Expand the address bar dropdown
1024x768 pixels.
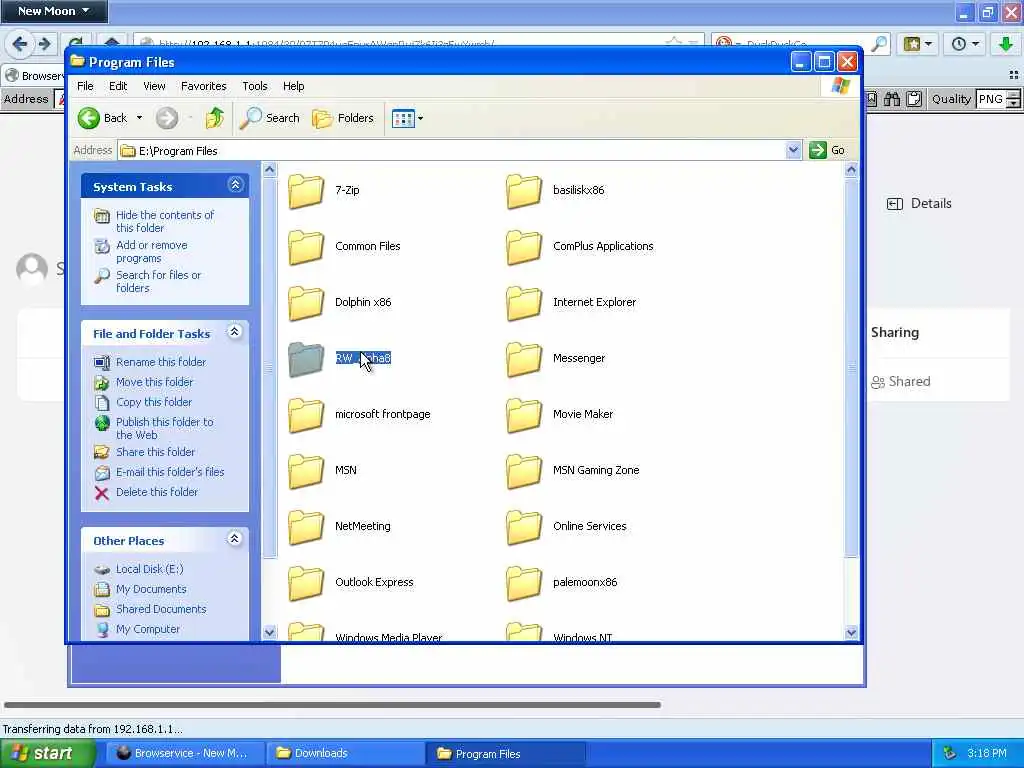tap(793, 150)
